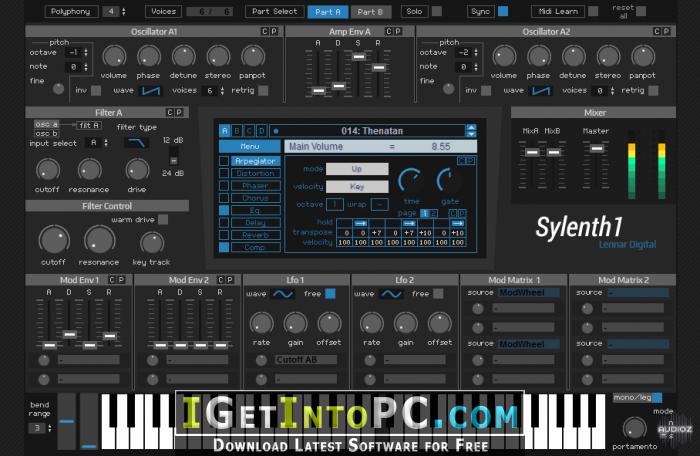700x456 pixels.
Task: Toggle warm drive in Filter Control
Action: coord(163,219)
